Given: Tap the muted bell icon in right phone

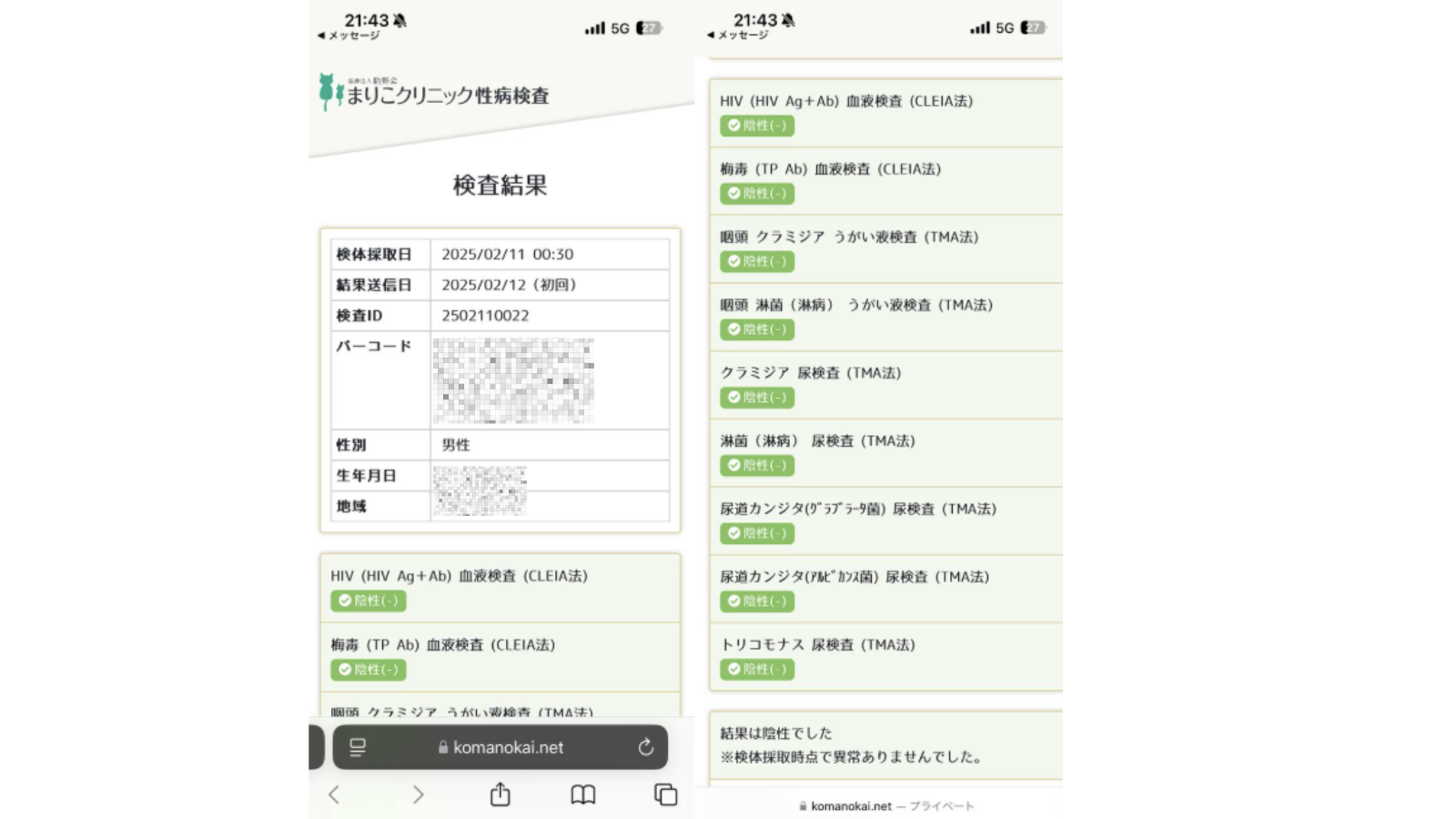Looking at the screenshot, I should (x=788, y=20).
